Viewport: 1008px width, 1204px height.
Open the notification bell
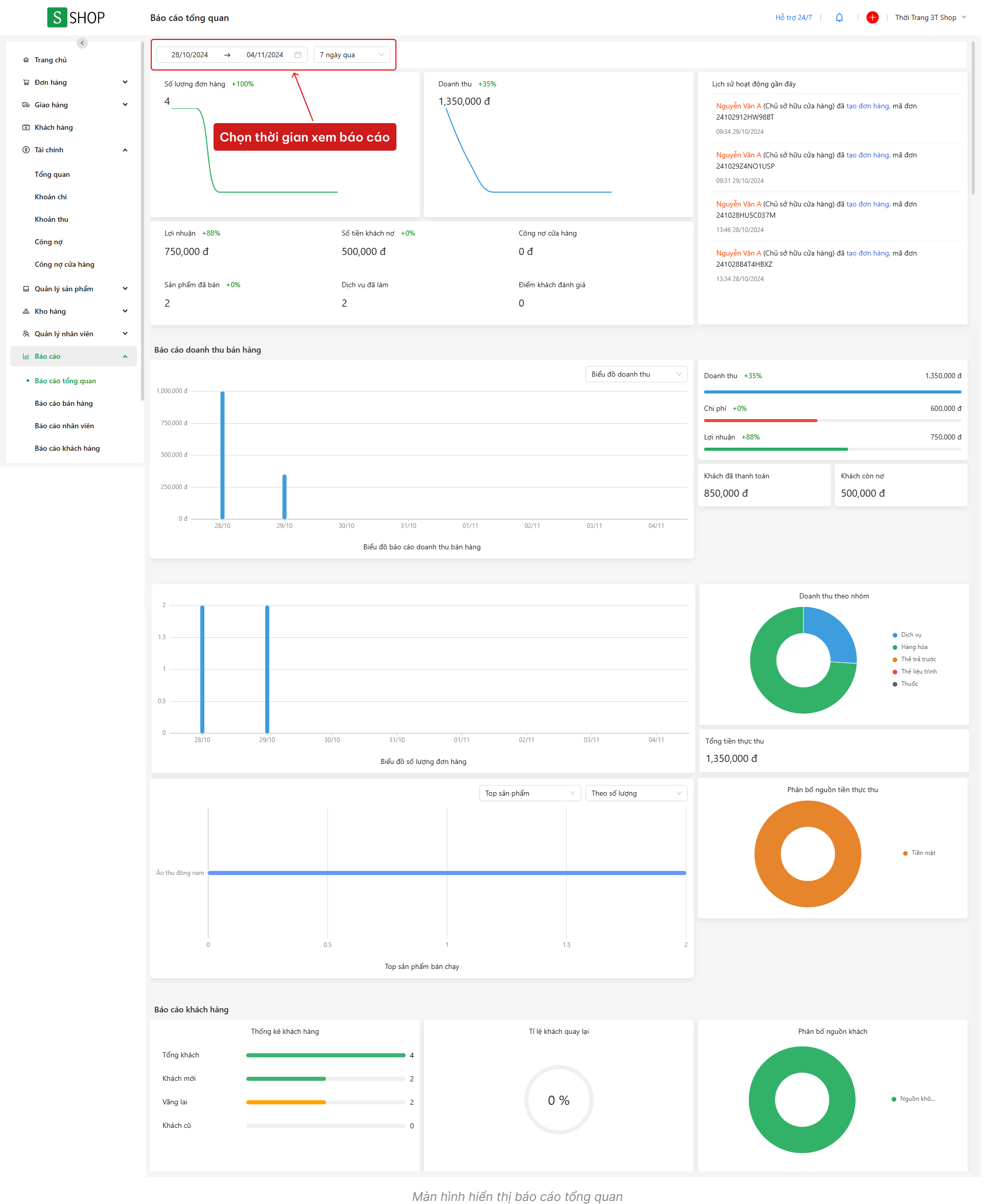coord(839,17)
